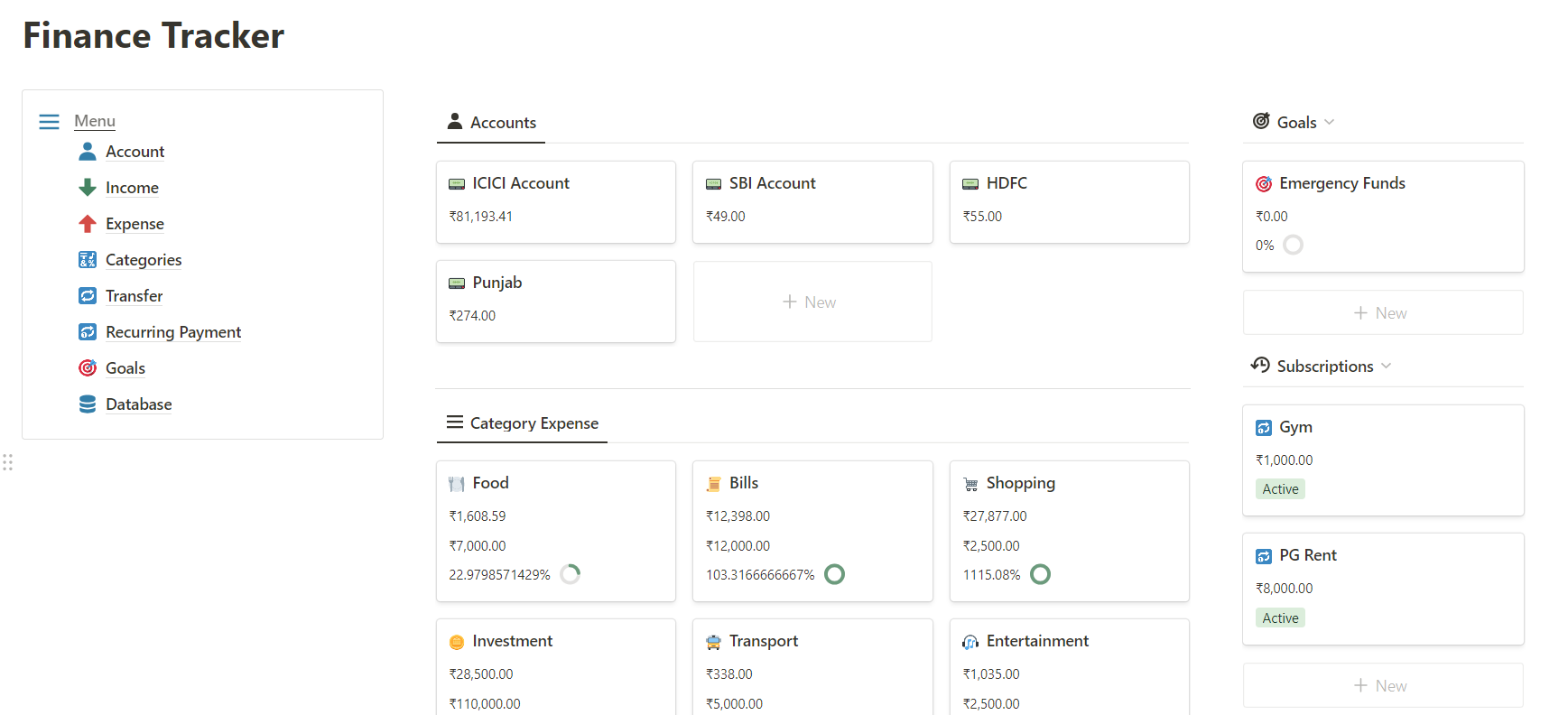The width and height of the screenshot is (1568, 715).
Task: Open the Recurring Payment link
Action: [x=173, y=332]
